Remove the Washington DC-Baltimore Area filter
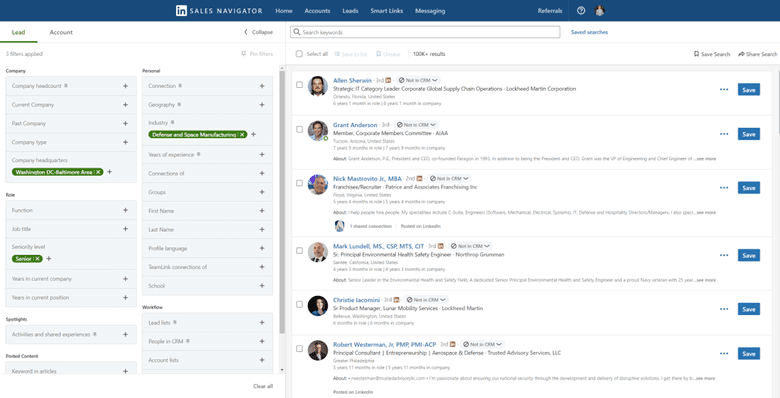780x398 pixels. pos(99,172)
